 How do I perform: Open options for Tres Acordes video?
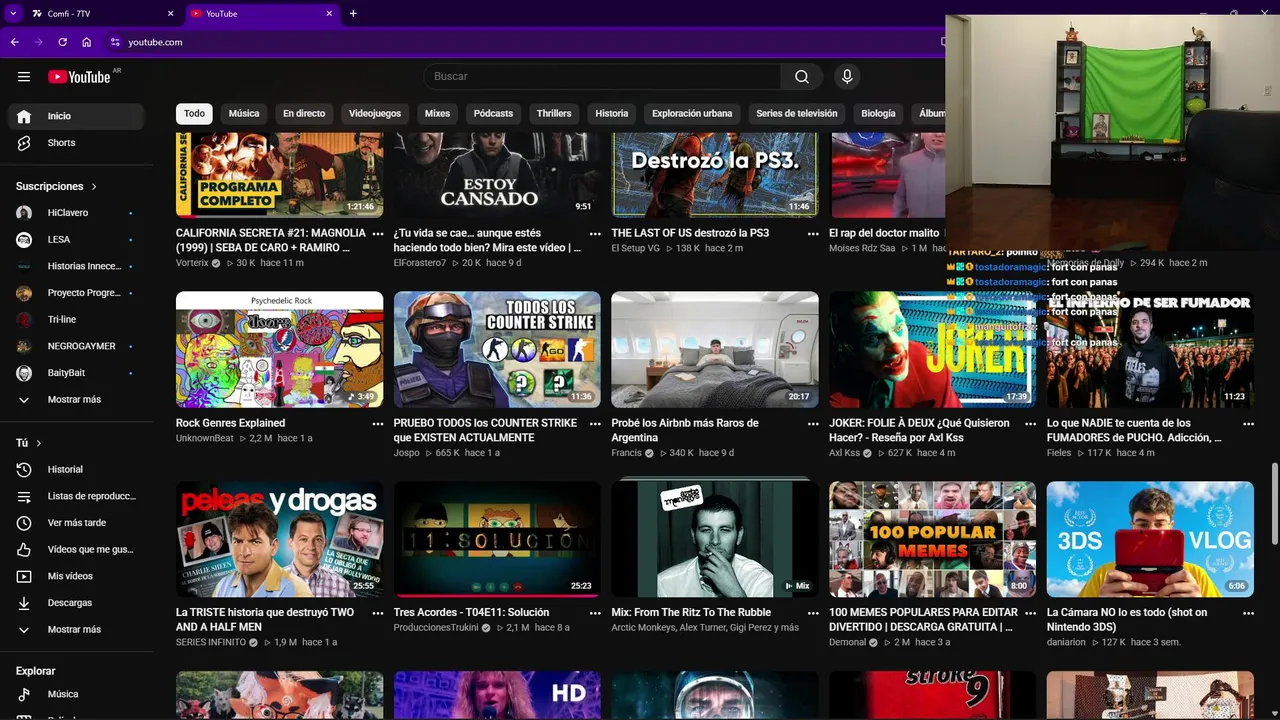tap(595, 613)
